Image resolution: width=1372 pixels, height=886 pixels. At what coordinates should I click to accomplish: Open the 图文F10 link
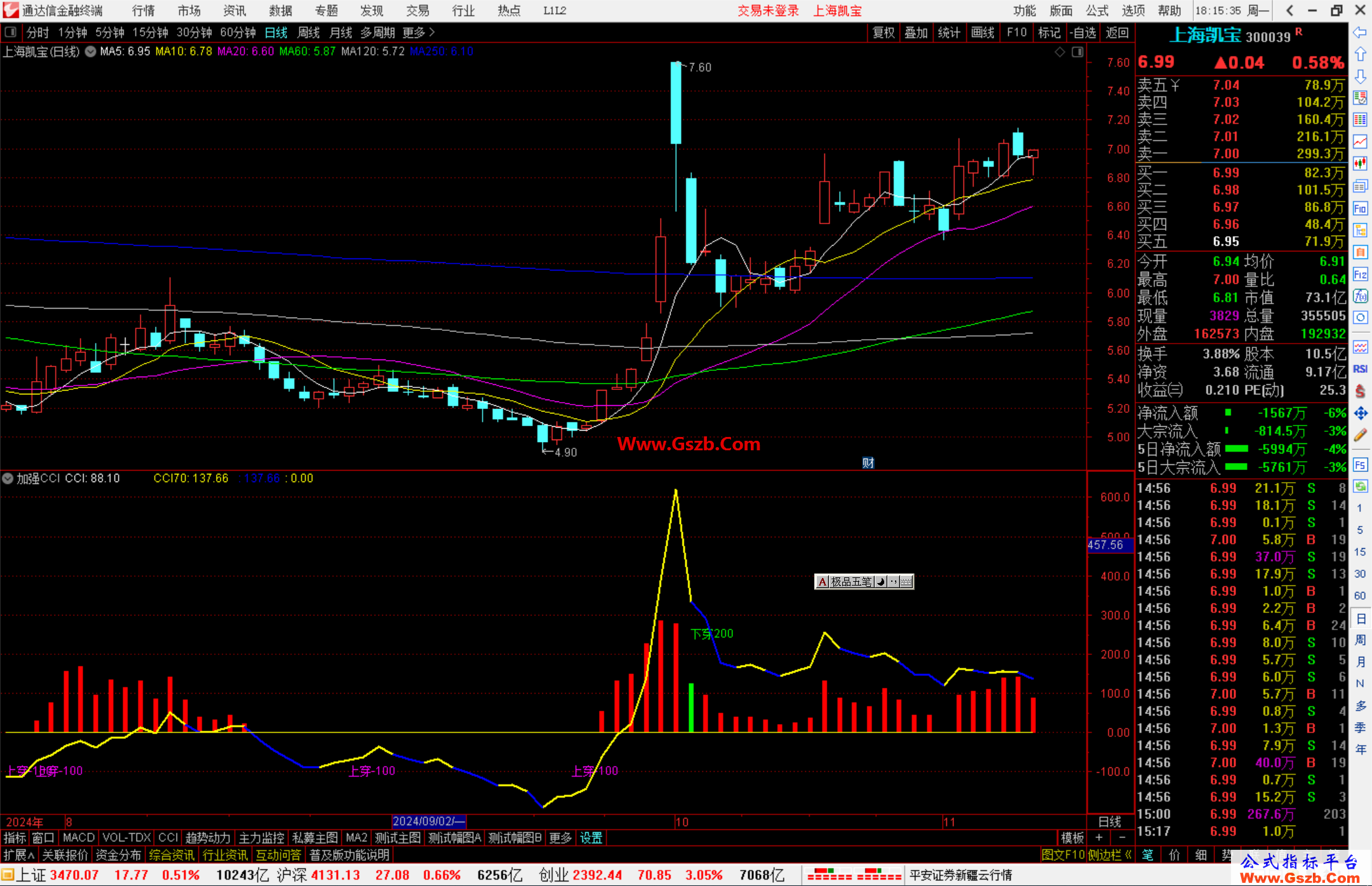(x=1063, y=855)
